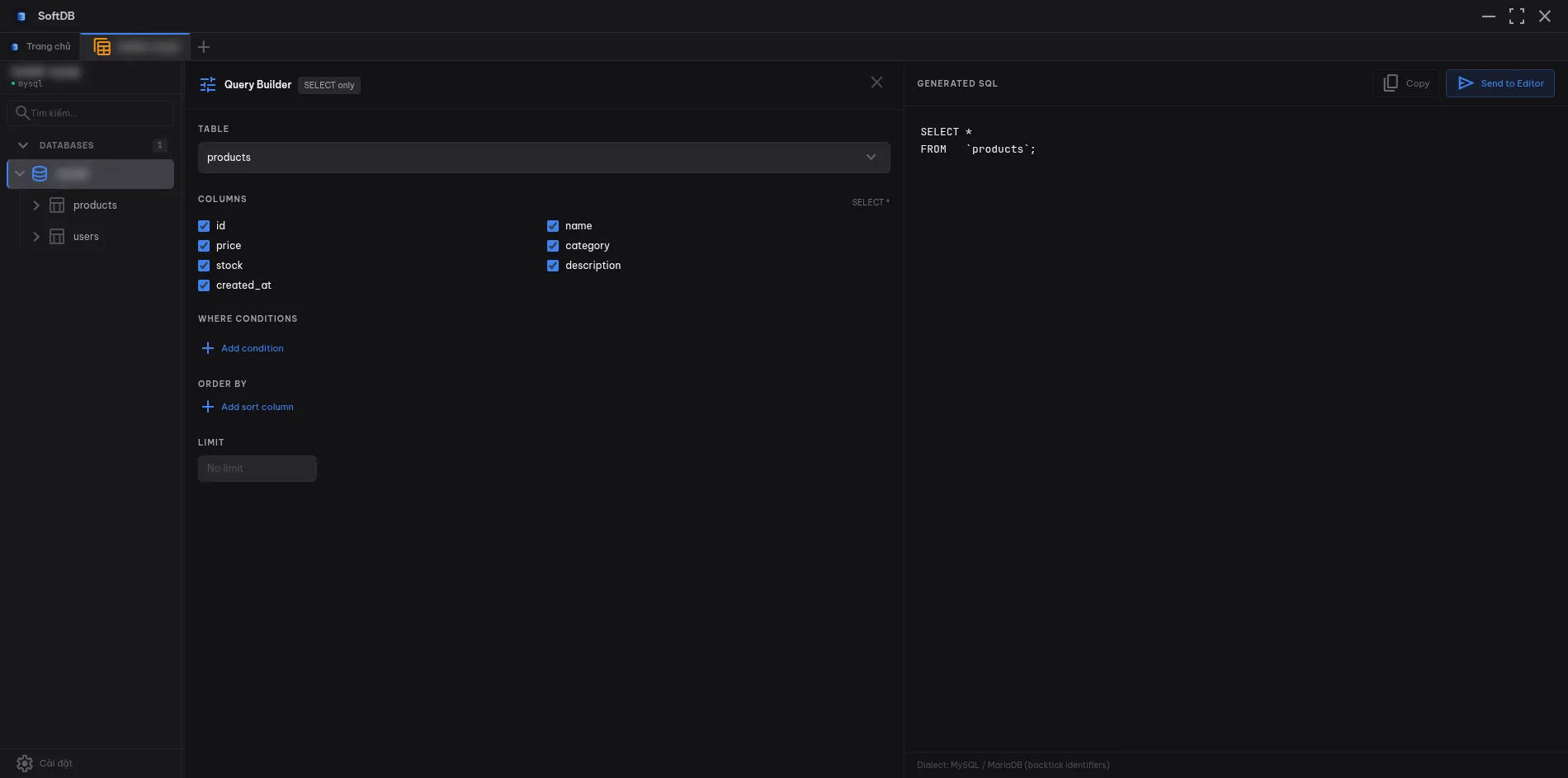Disable the category column
Viewport: 1568px width, 778px height.
pos(553,246)
